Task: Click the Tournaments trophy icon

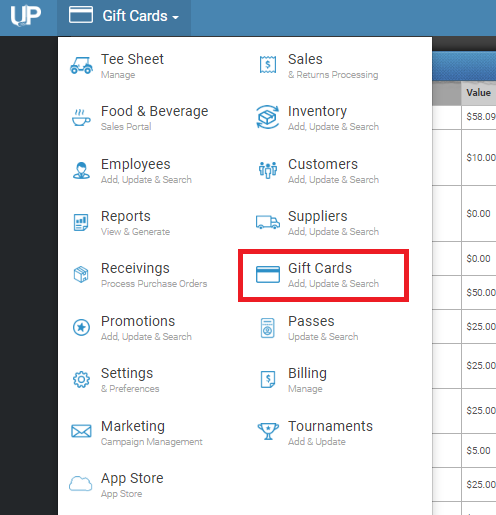Action: (x=268, y=431)
